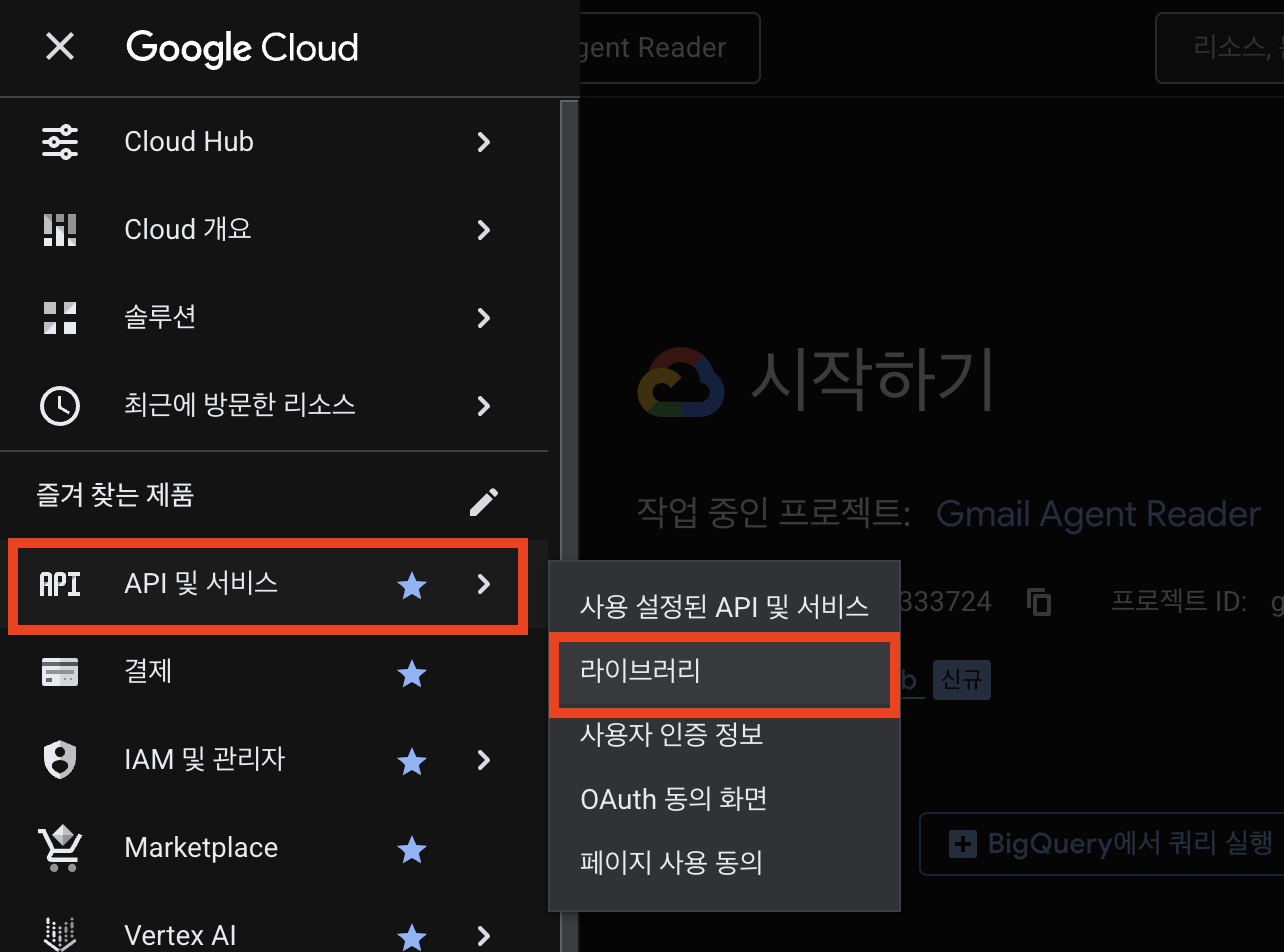Expand the Cloud Hub submenu chevron
Viewport: 1284px width, 952px height.
(484, 142)
